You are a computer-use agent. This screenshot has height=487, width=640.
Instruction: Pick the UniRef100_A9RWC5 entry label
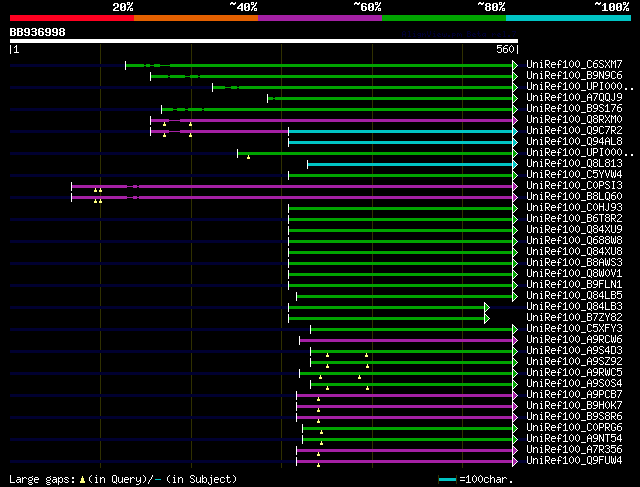[574, 373]
